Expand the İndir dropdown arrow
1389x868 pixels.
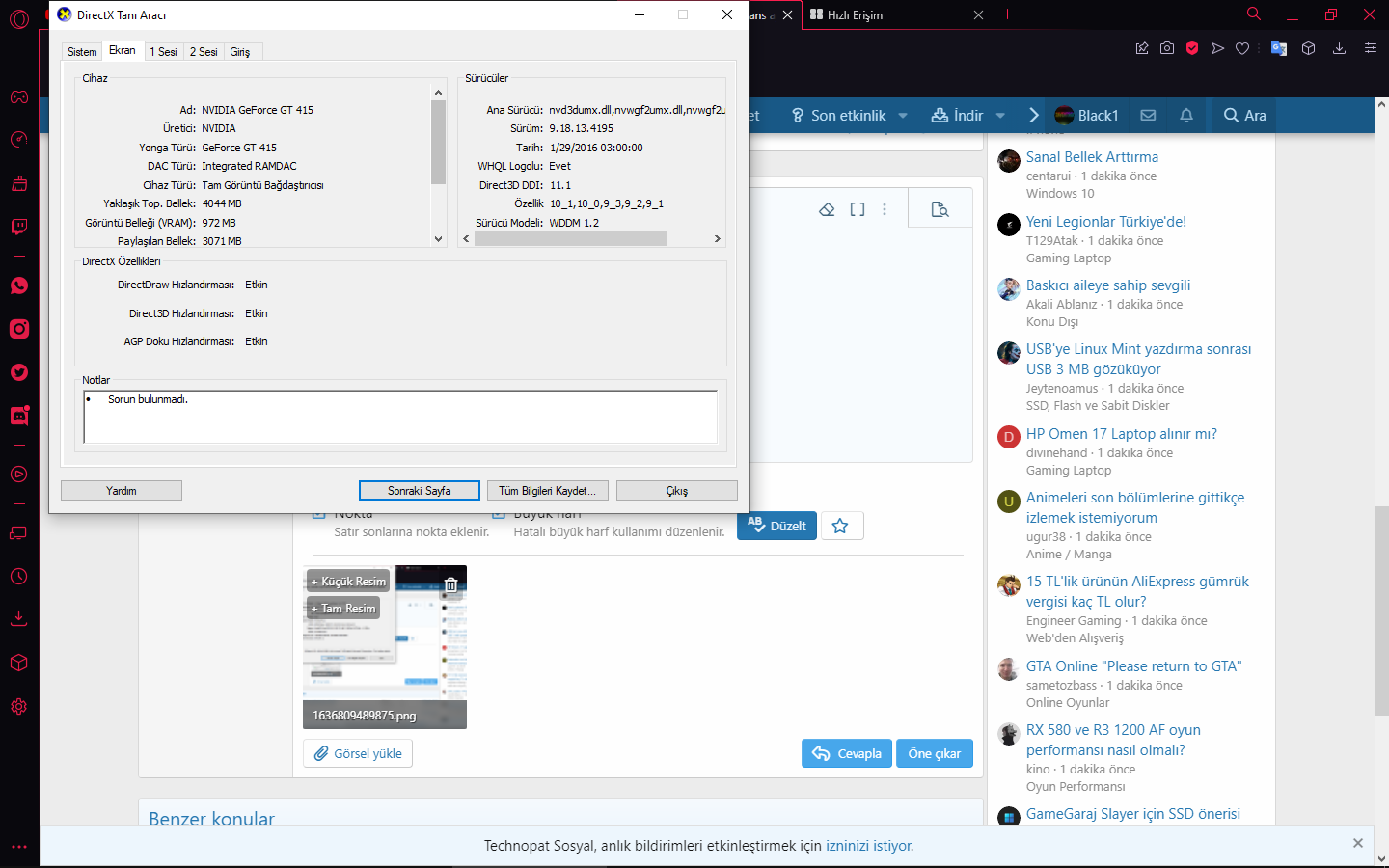(x=1000, y=116)
